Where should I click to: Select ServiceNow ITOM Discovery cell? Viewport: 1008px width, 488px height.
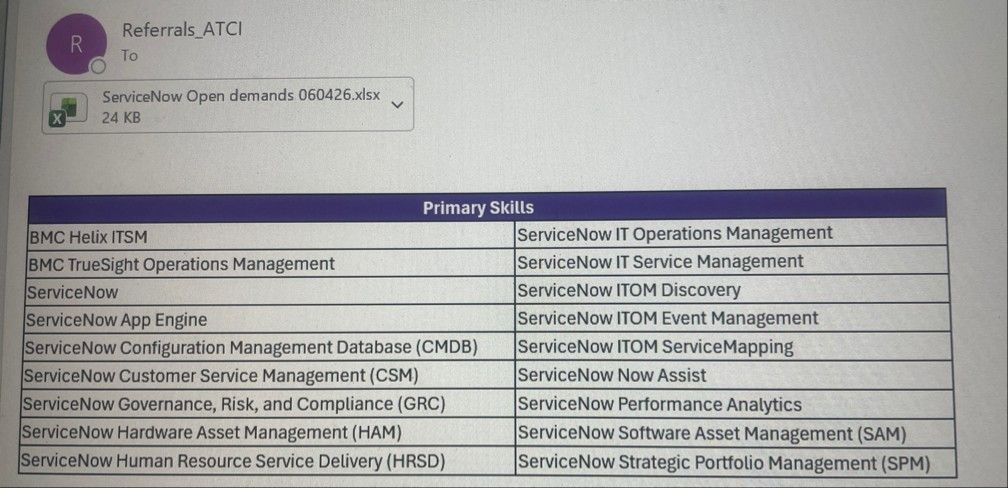coord(732,290)
